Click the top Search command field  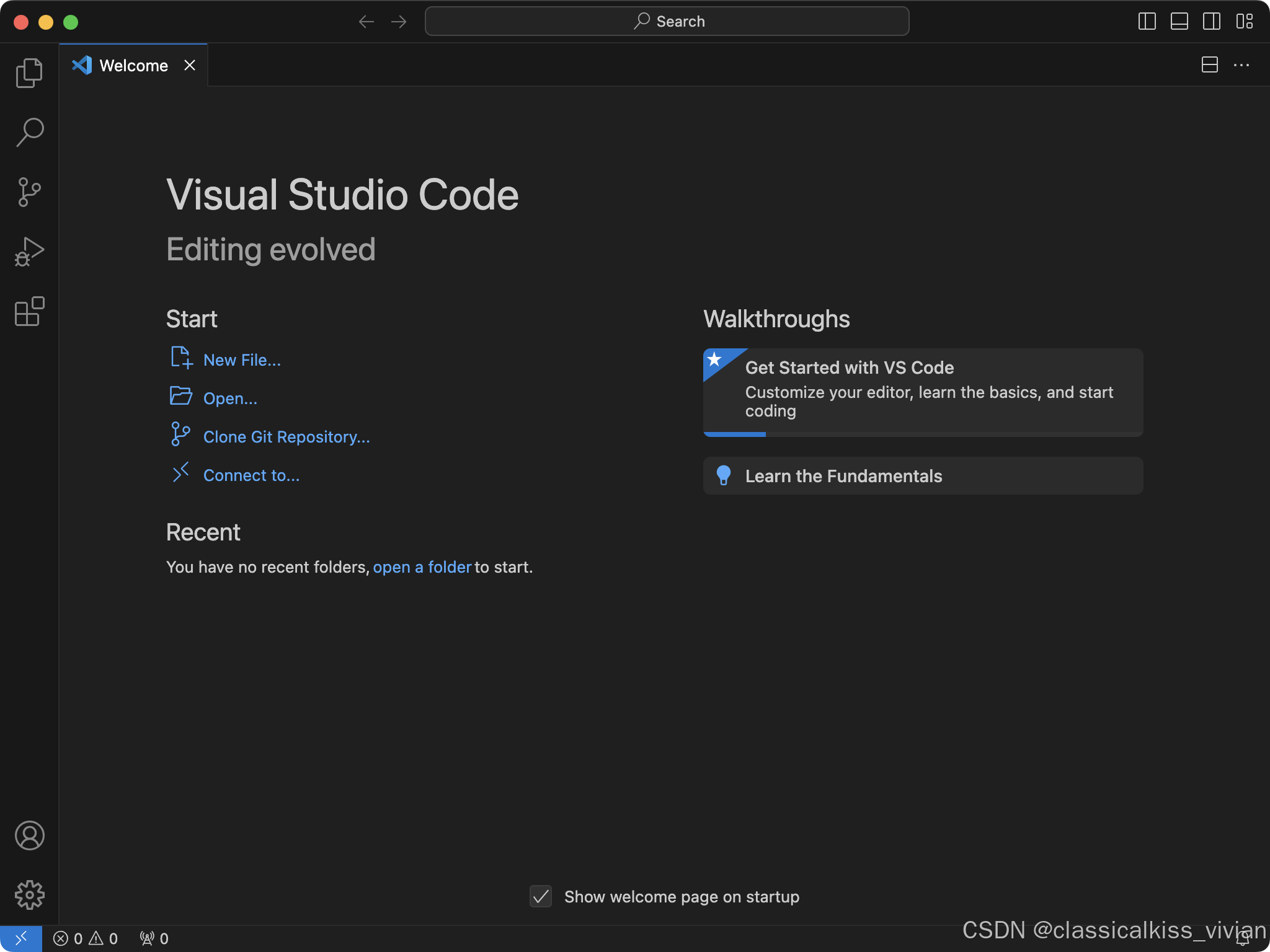[667, 22]
